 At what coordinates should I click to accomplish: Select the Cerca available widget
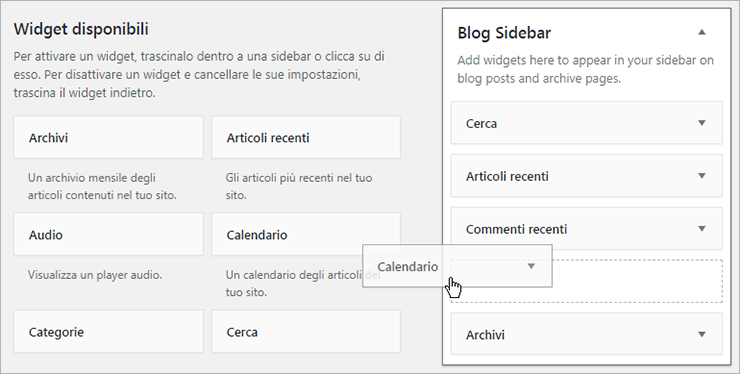[x=306, y=332]
